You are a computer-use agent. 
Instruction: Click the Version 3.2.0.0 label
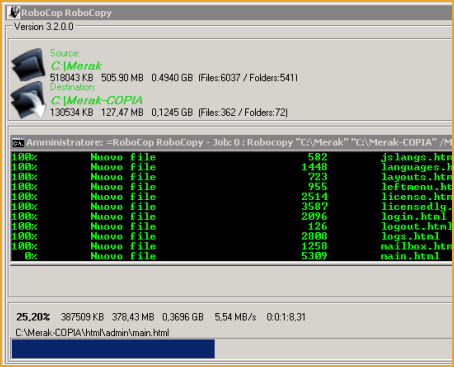point(44,27)
